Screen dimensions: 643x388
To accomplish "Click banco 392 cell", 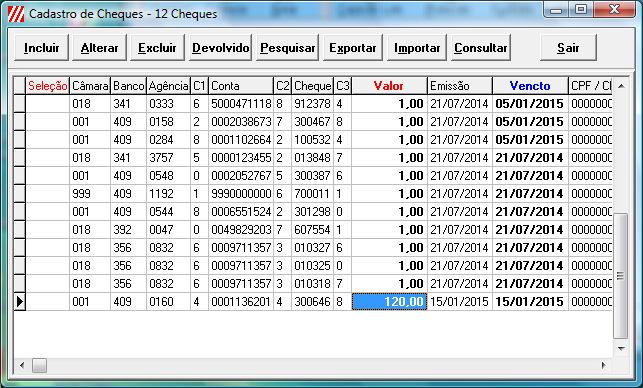I will coord(128,230).
